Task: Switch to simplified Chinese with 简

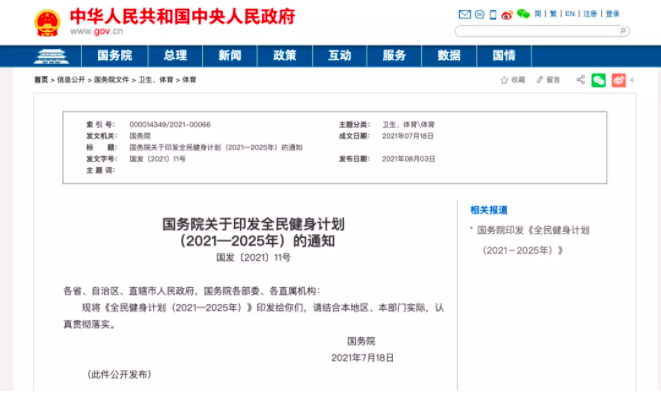Action: click(538, 14)
